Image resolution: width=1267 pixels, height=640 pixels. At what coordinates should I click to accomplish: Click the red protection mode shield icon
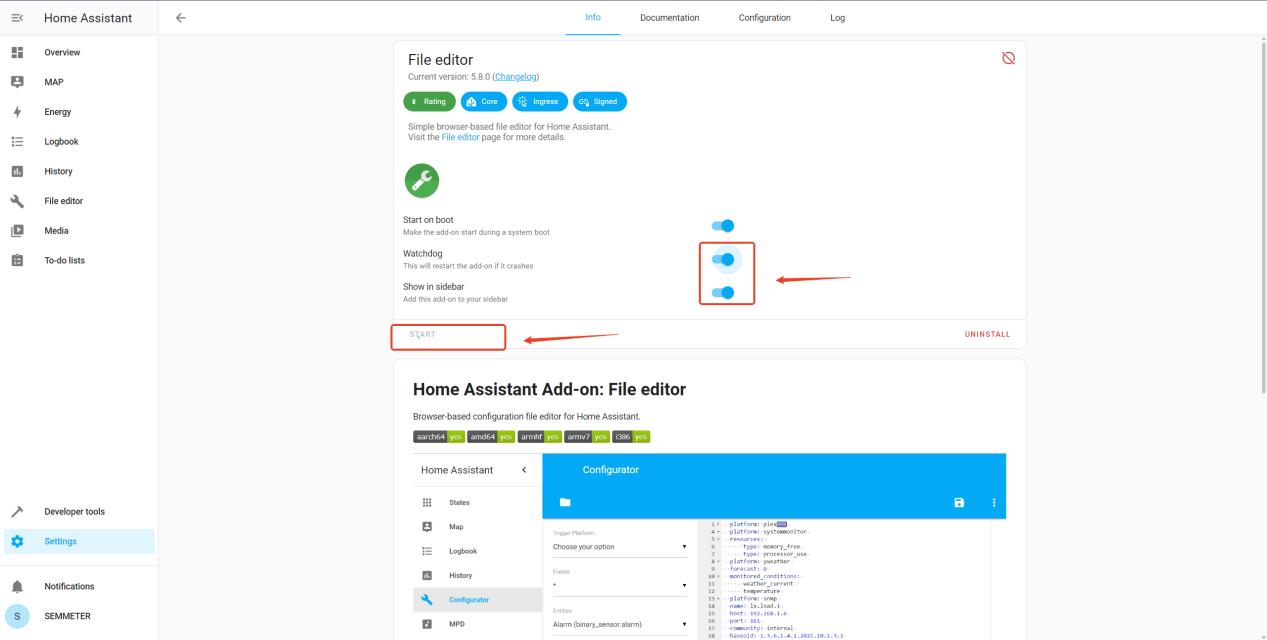coord(1008,58)
